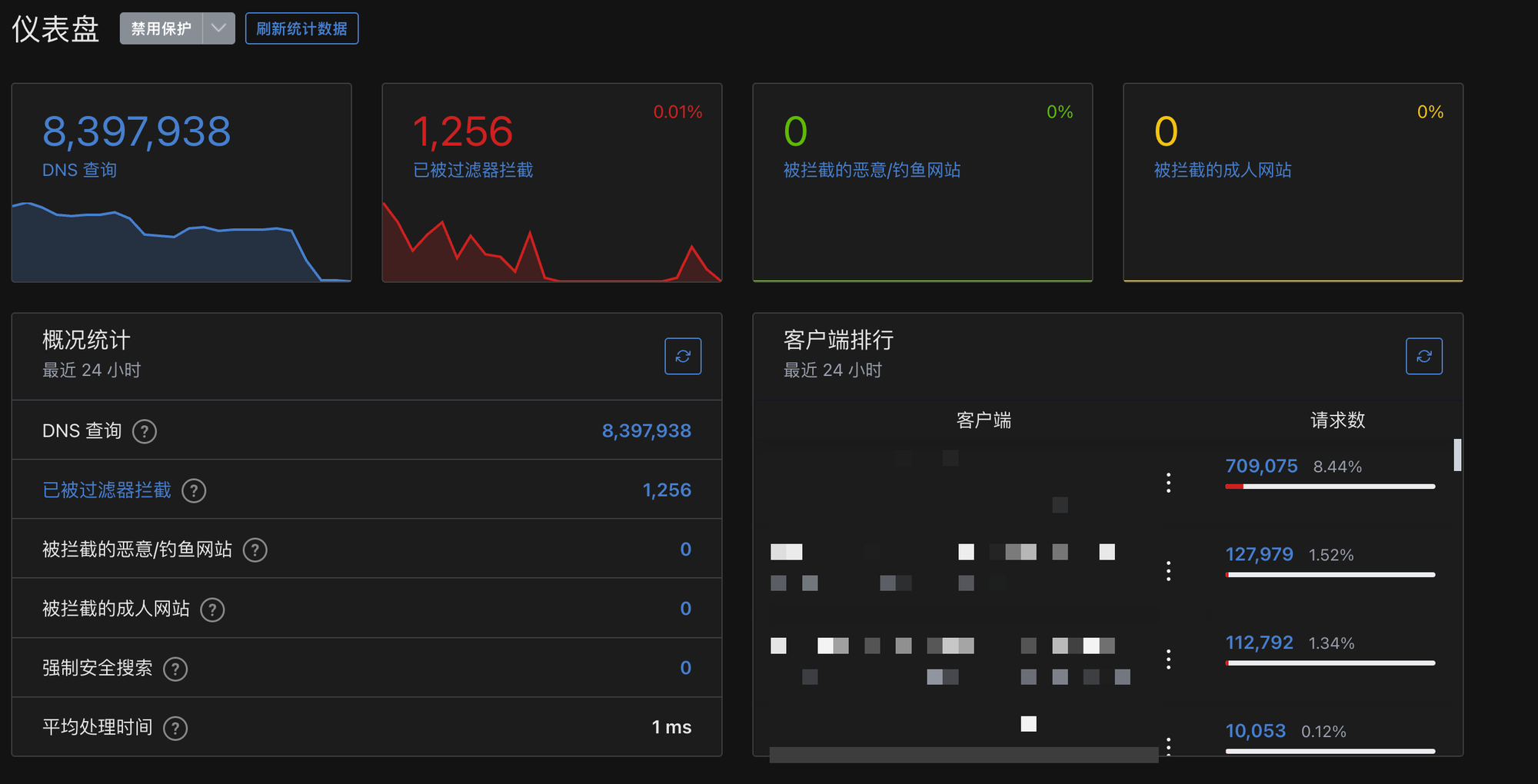Click the 8,397,938 DNS query count
1538x784 pixels.
646,430
